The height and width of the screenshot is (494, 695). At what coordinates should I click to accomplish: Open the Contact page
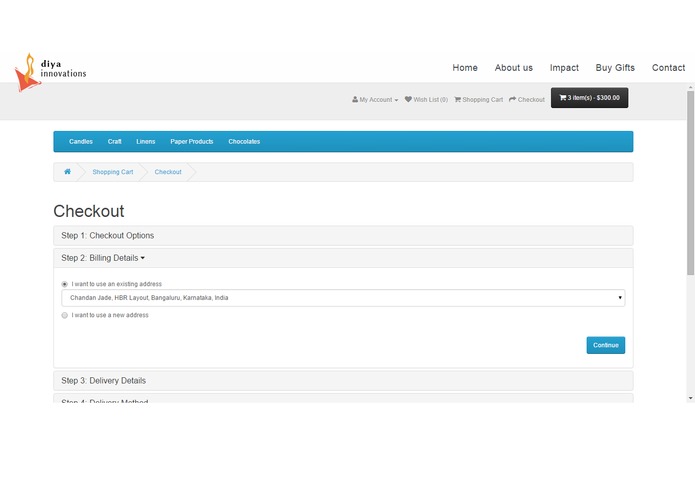(x=668, y=68)
